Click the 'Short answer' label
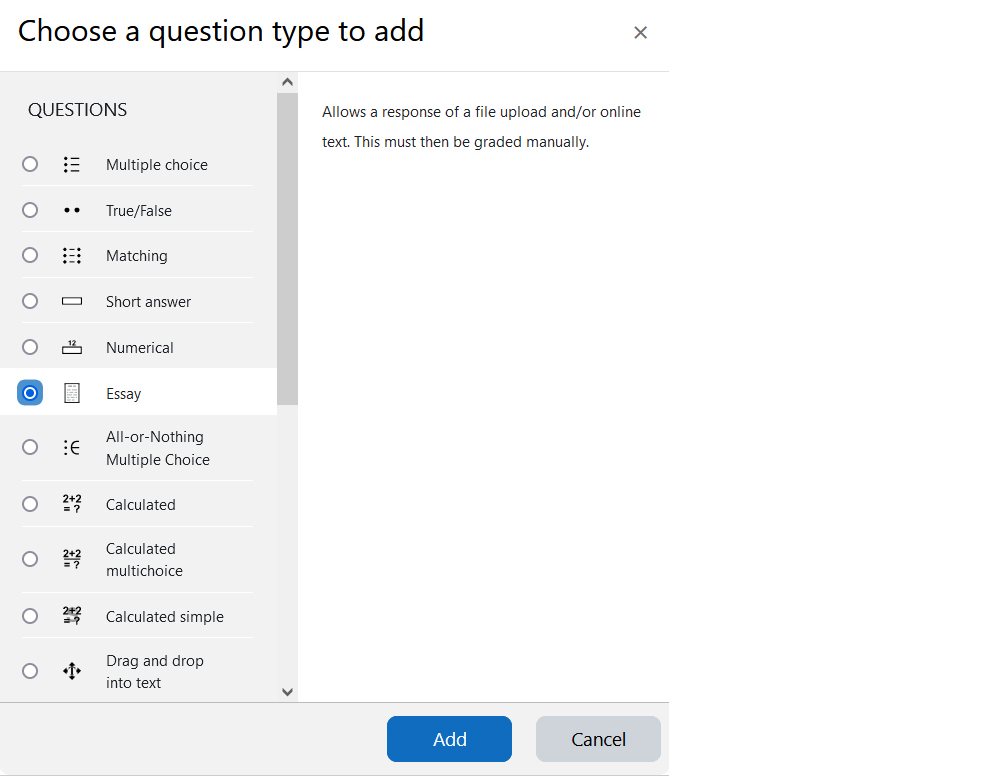The height and width of the screenshot is (776, 1000). pyautogui.click(x=149, y=302)
